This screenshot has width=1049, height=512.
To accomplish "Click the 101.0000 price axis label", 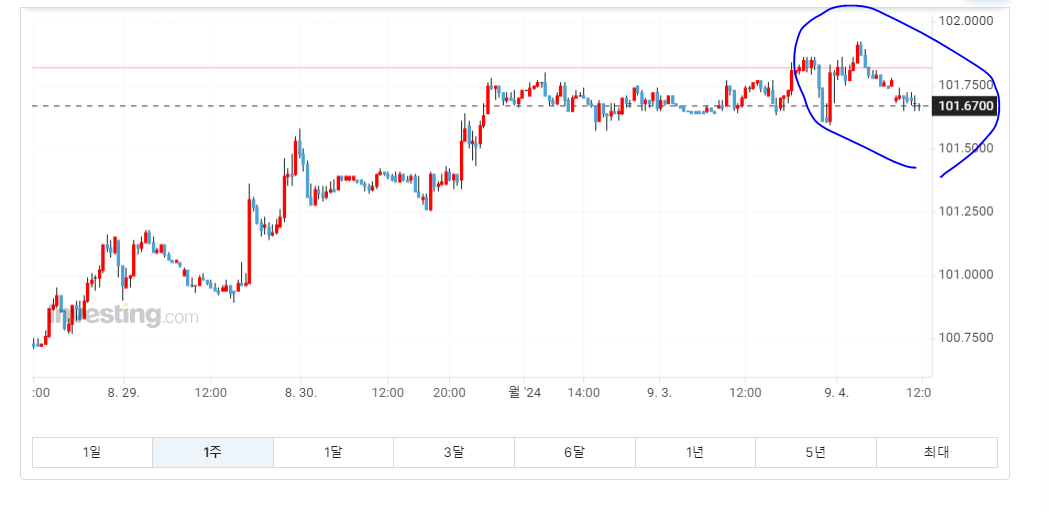I will point(964,275).
